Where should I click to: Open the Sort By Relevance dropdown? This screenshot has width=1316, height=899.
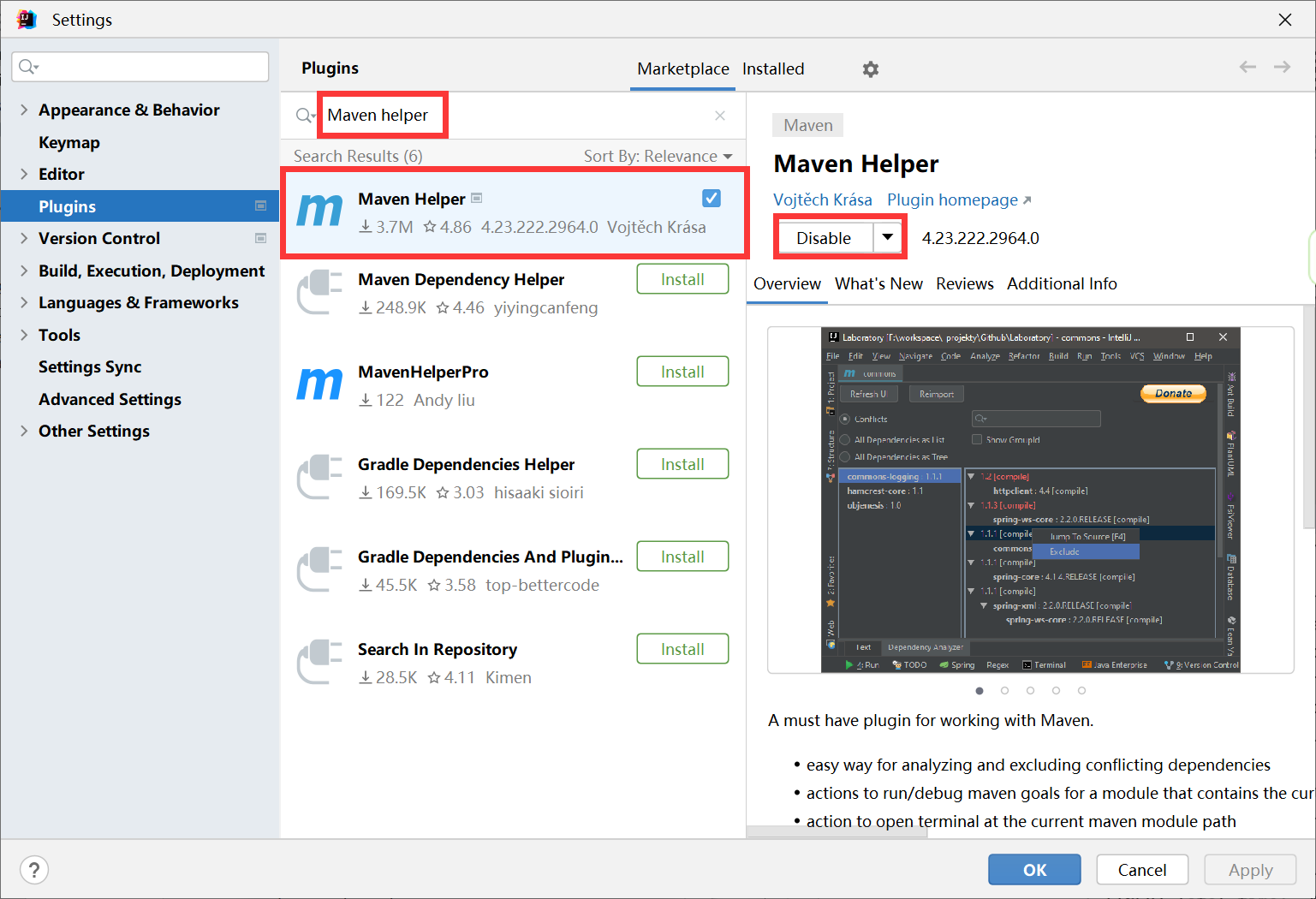658,156
